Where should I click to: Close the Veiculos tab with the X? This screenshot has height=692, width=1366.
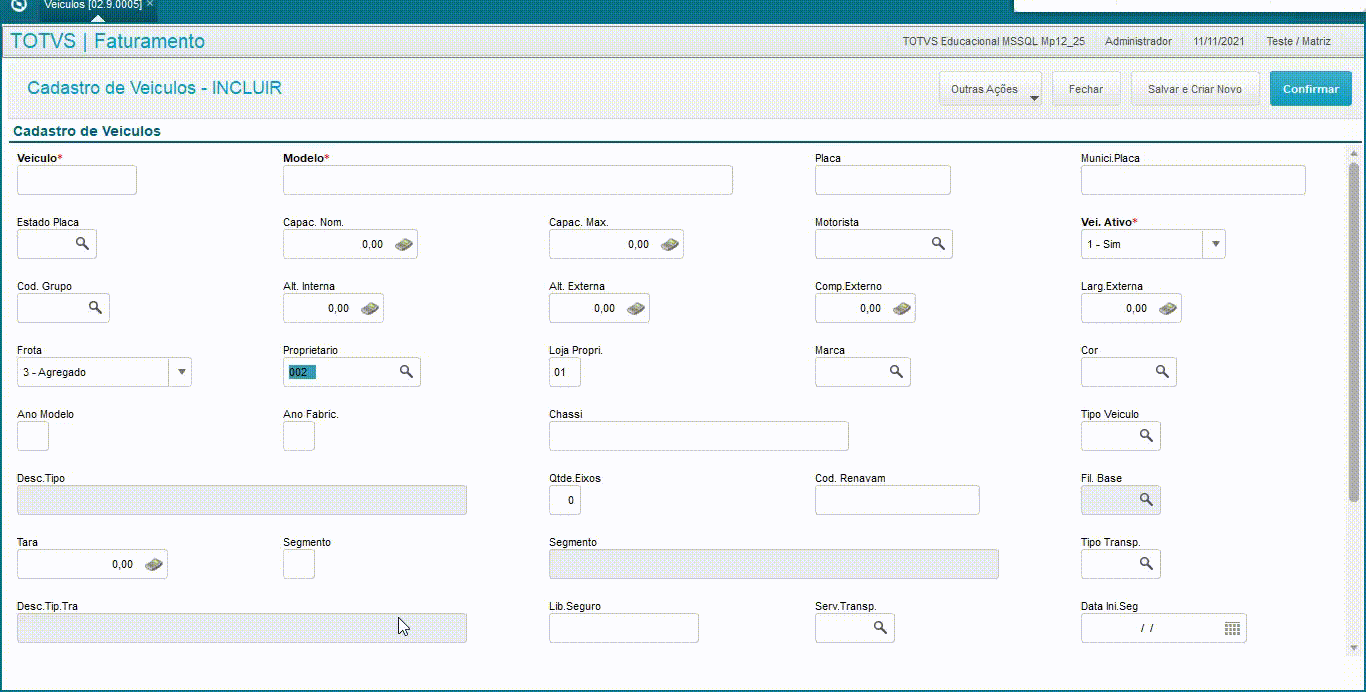point(150,5)
